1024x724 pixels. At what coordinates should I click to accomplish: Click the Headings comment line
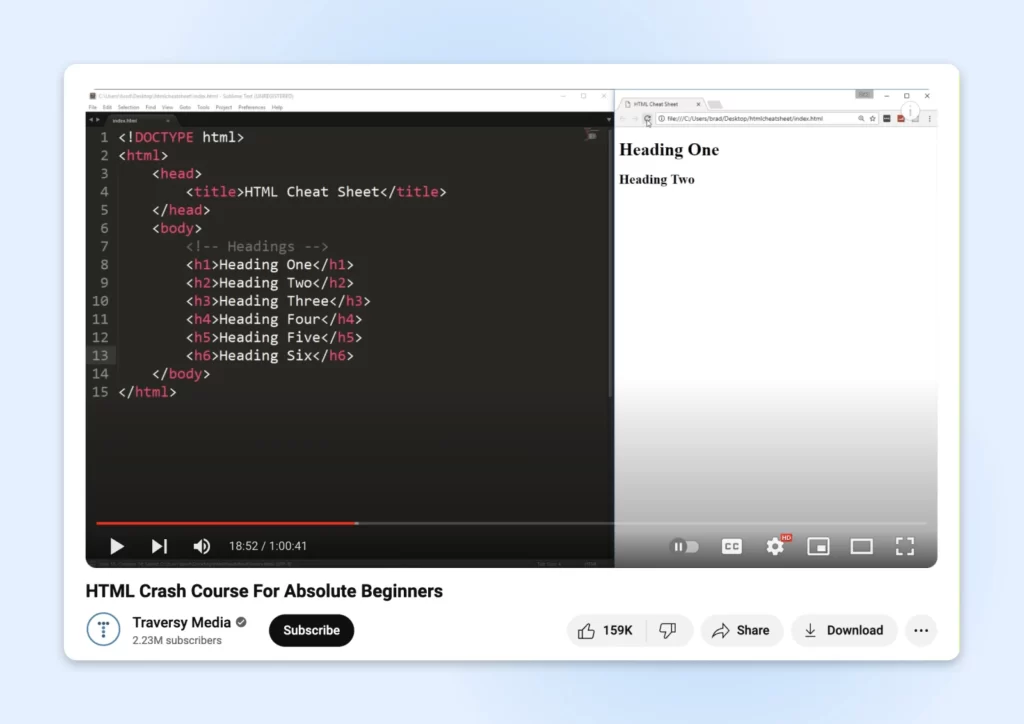tap(257, 246)
